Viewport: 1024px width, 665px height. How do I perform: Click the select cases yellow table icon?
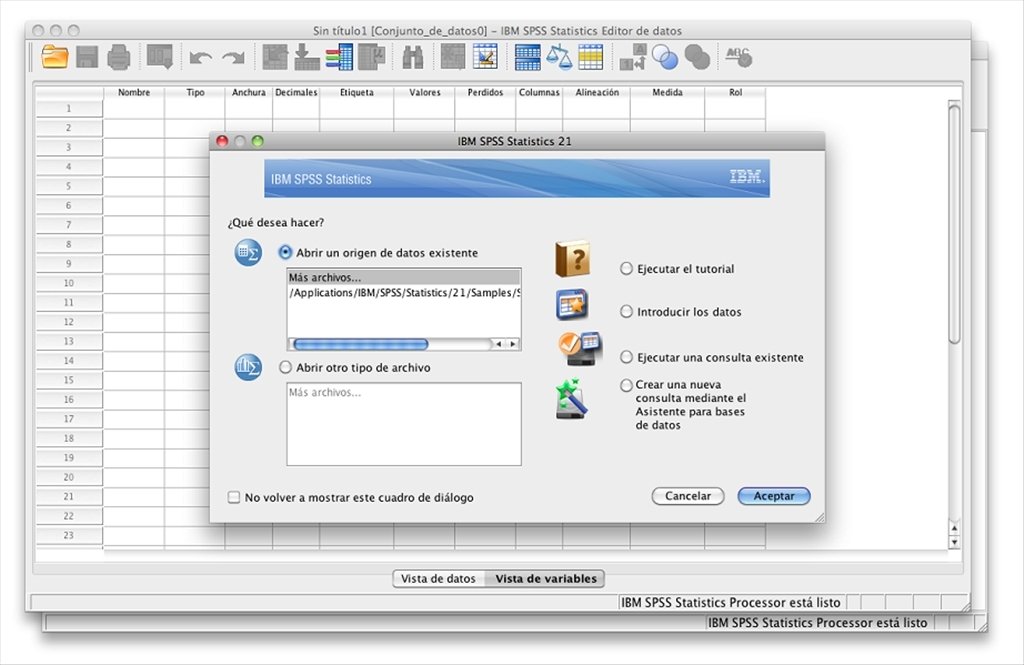(x=590, y=57)
